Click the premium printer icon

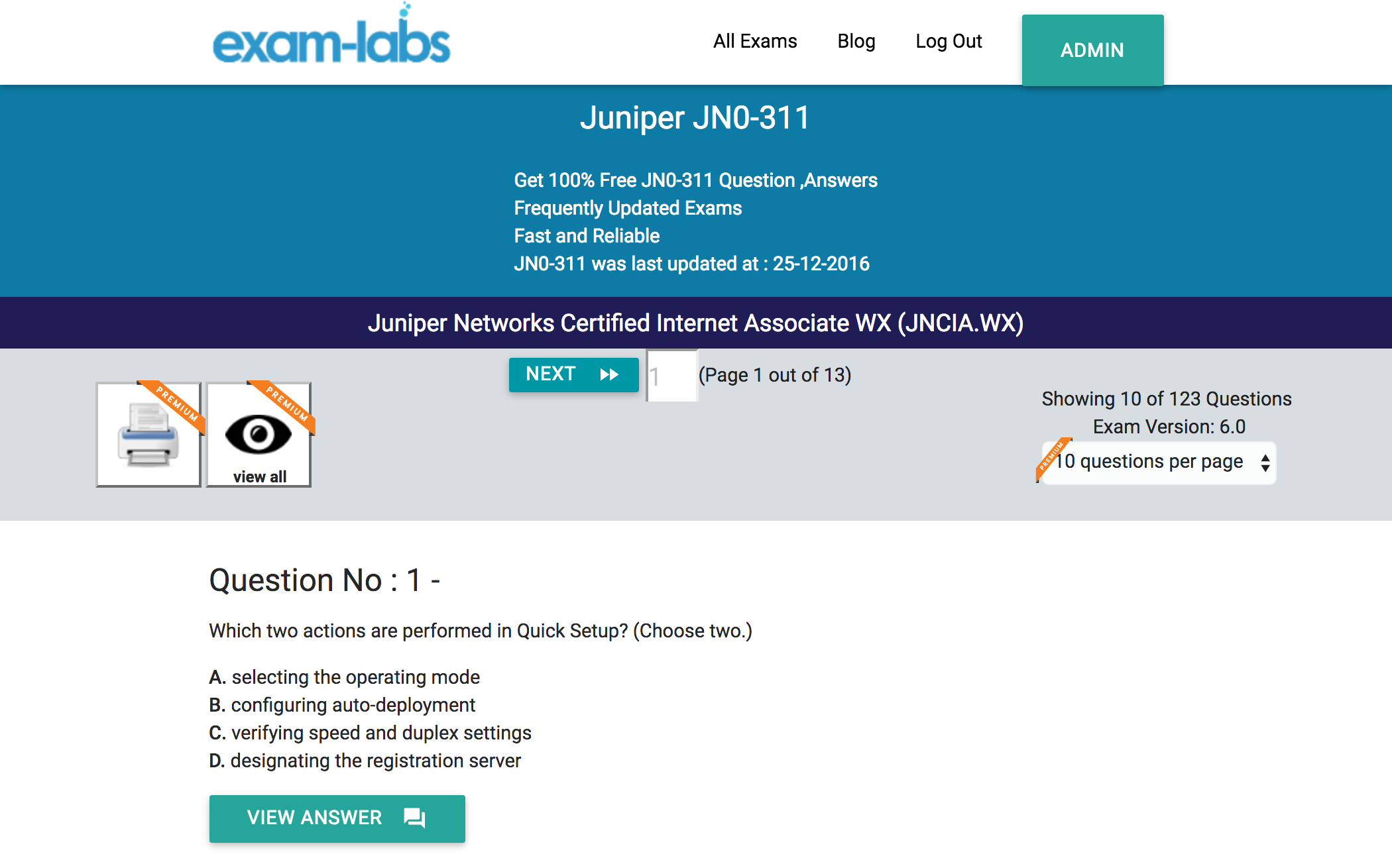point(149,435)
